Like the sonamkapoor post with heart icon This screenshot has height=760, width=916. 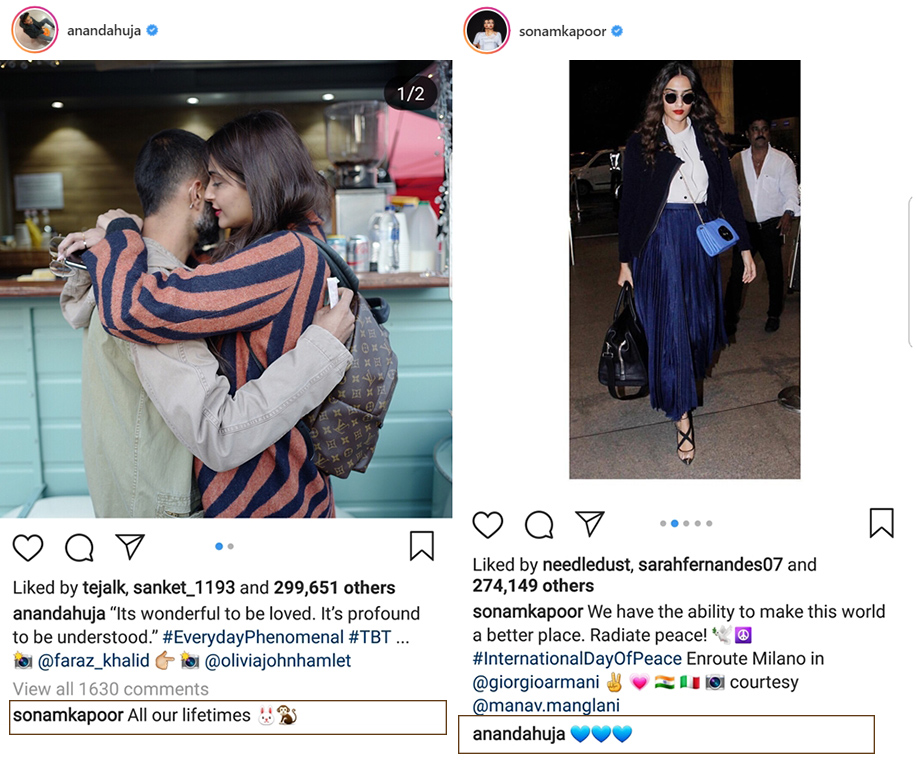point(488,524)
